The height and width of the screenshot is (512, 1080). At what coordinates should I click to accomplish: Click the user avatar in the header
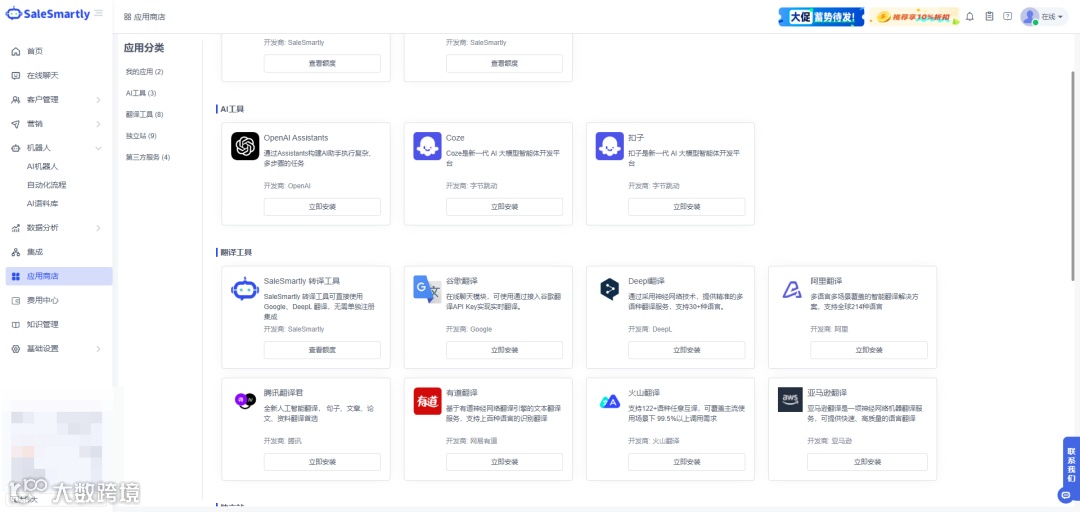click(x=1030, y=17)
